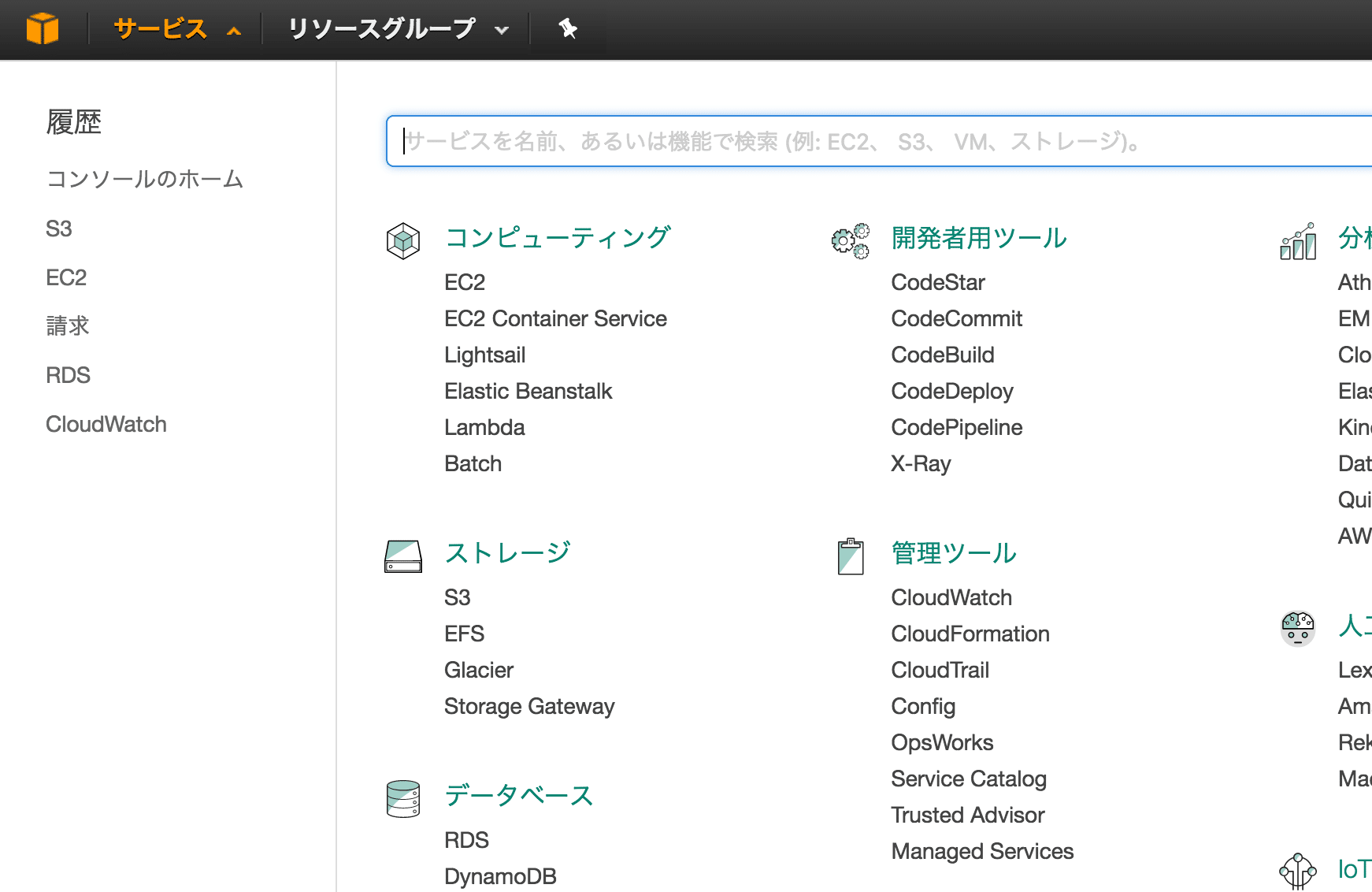Open the CodeDeploy service

952,391
